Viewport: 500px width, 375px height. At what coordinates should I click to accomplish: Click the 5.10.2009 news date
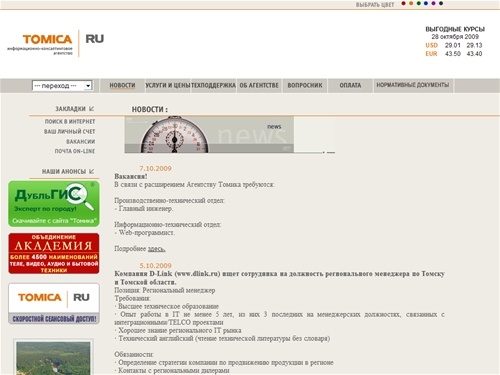tap(155, 266)
